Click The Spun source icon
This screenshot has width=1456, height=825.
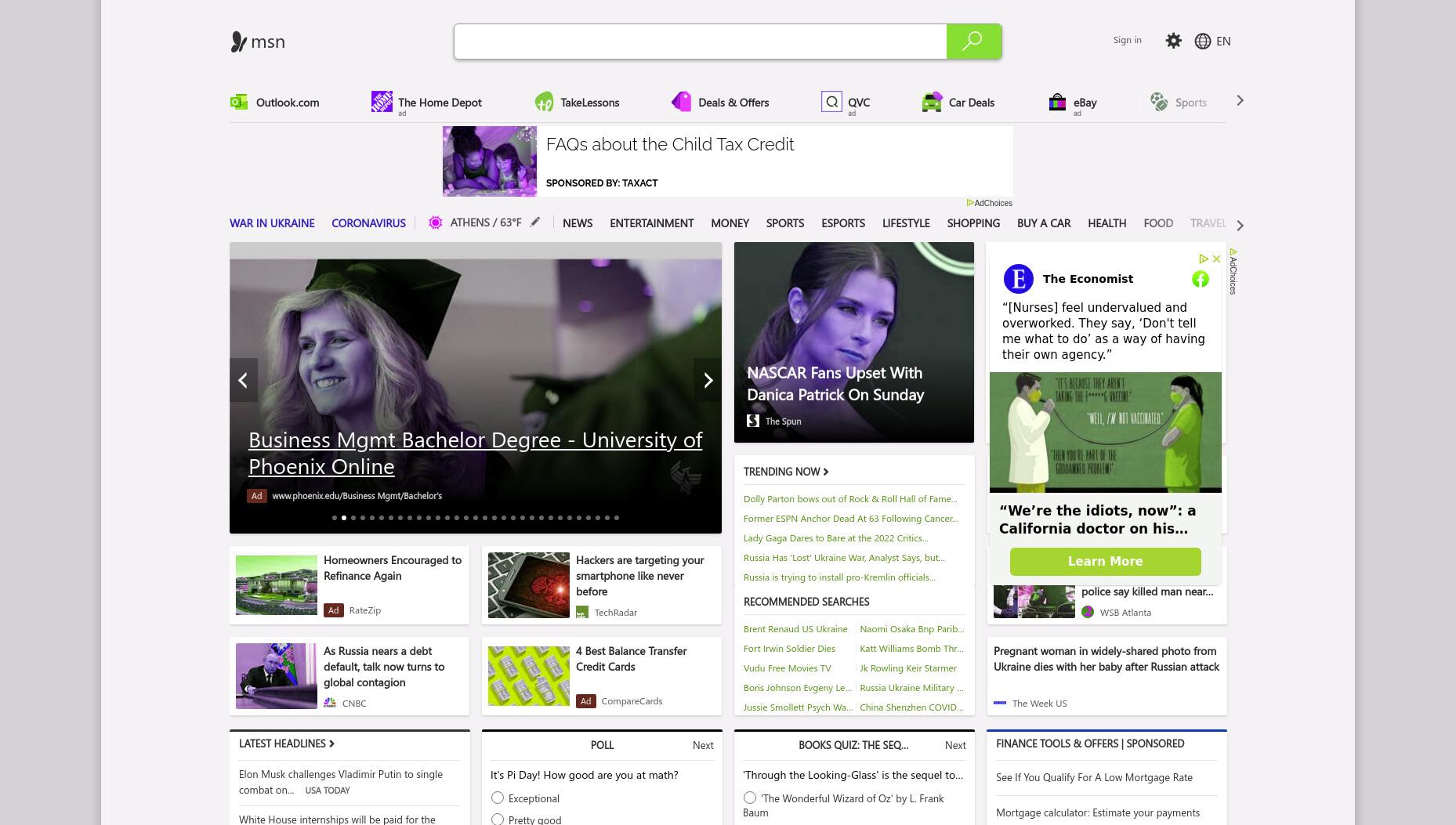[753, 421]
